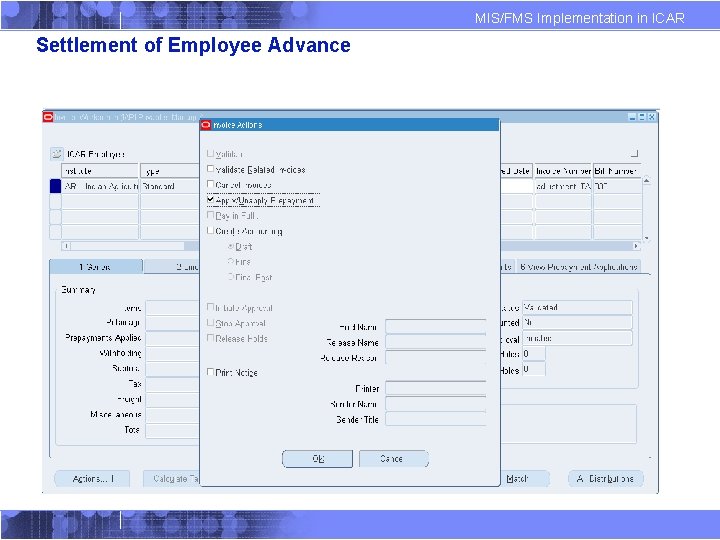Click the Invoice Number cell of first row
The height and width of the screenshot is (540, 720).
coord(563,186)
